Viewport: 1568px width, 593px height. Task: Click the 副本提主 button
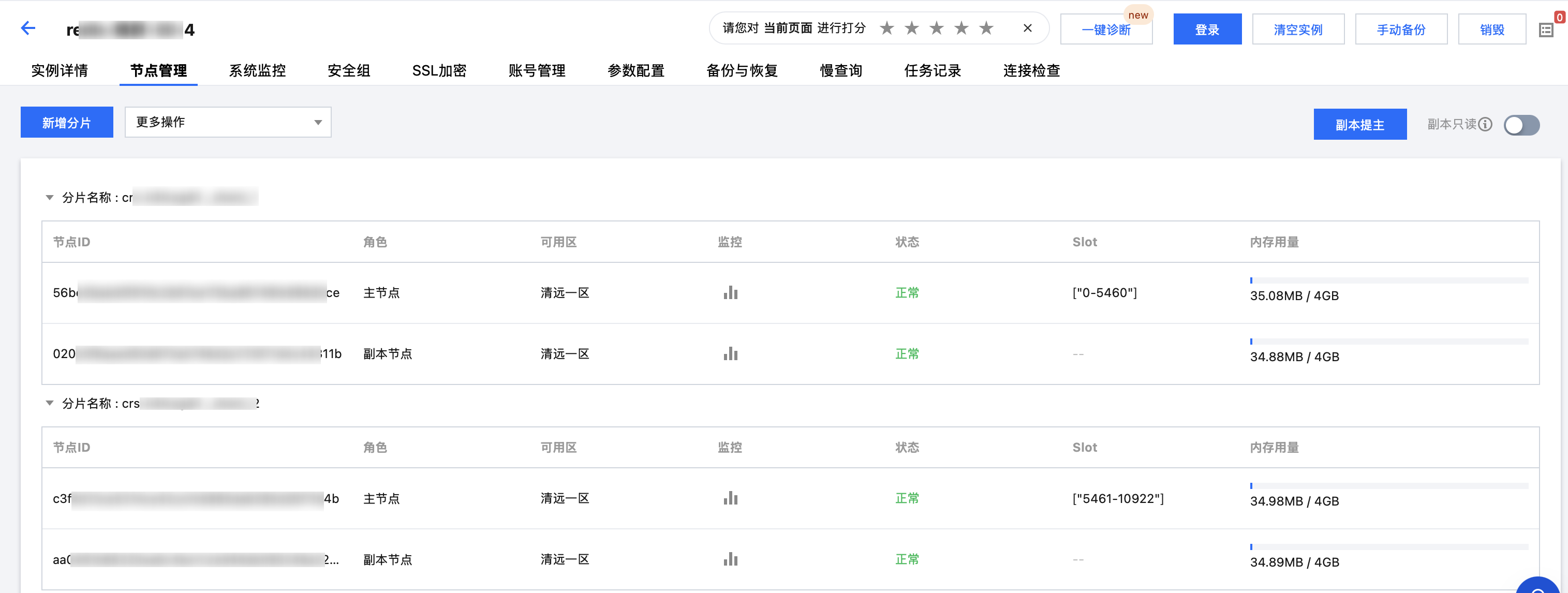click(x=1359, y=125)
